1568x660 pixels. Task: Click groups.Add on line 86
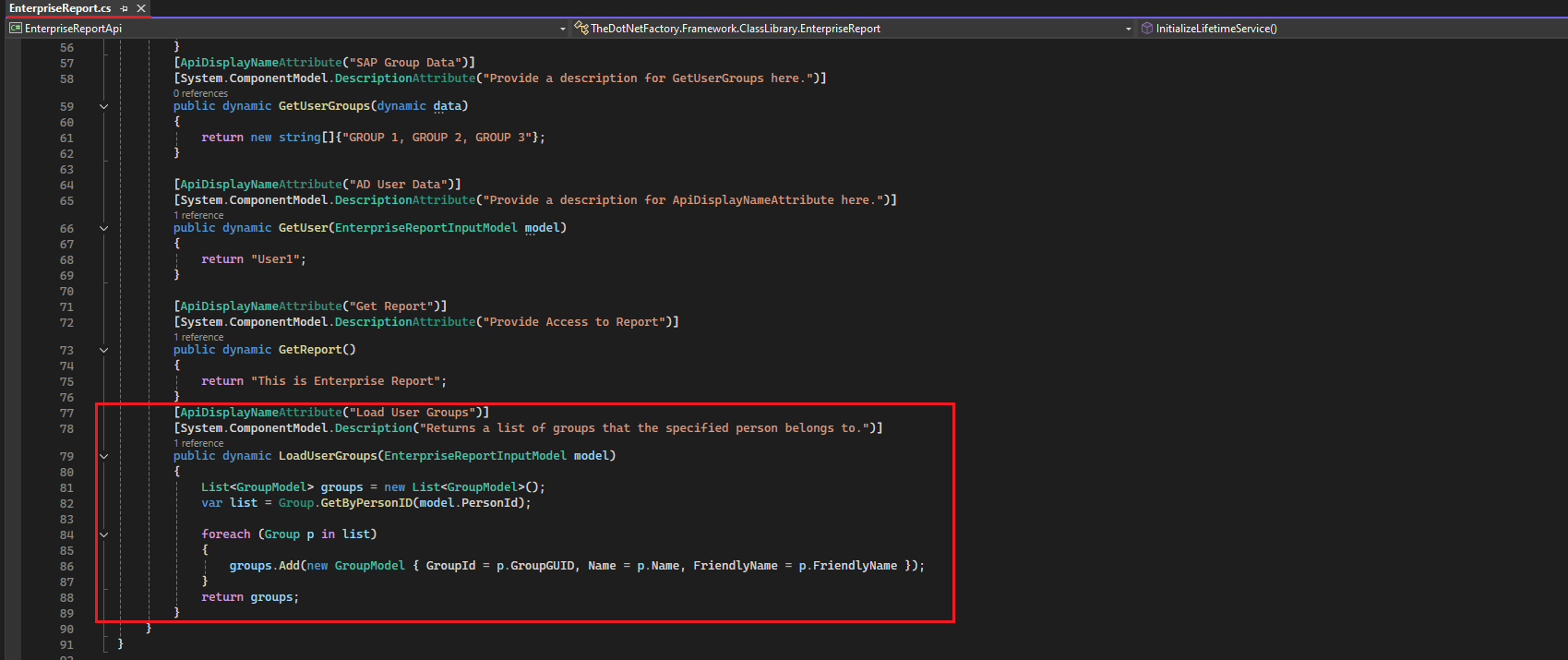[264, 566]
